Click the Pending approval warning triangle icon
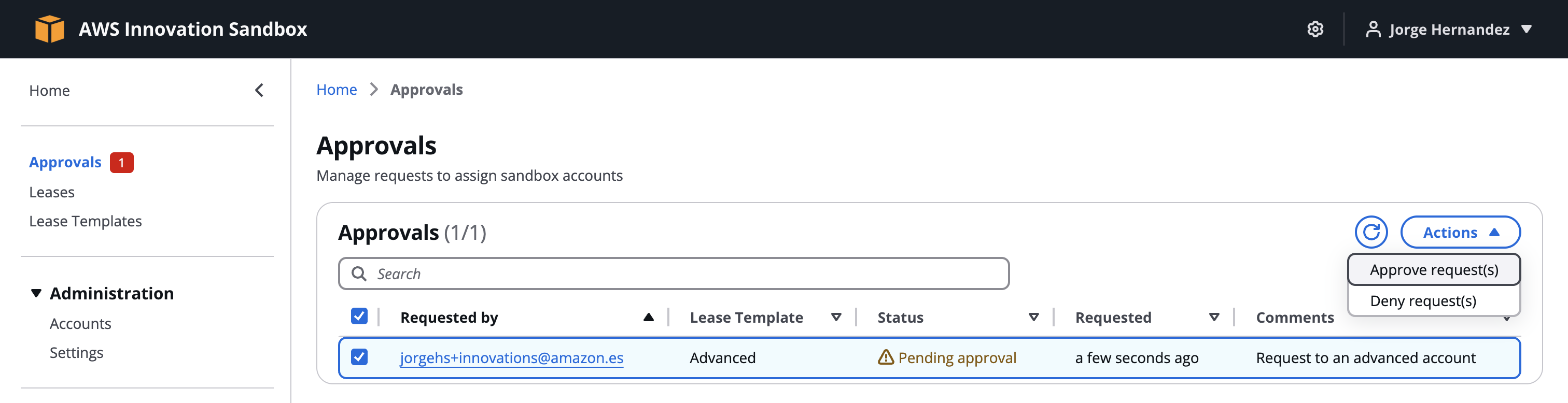1568x403 pixels. click(886, 357)
